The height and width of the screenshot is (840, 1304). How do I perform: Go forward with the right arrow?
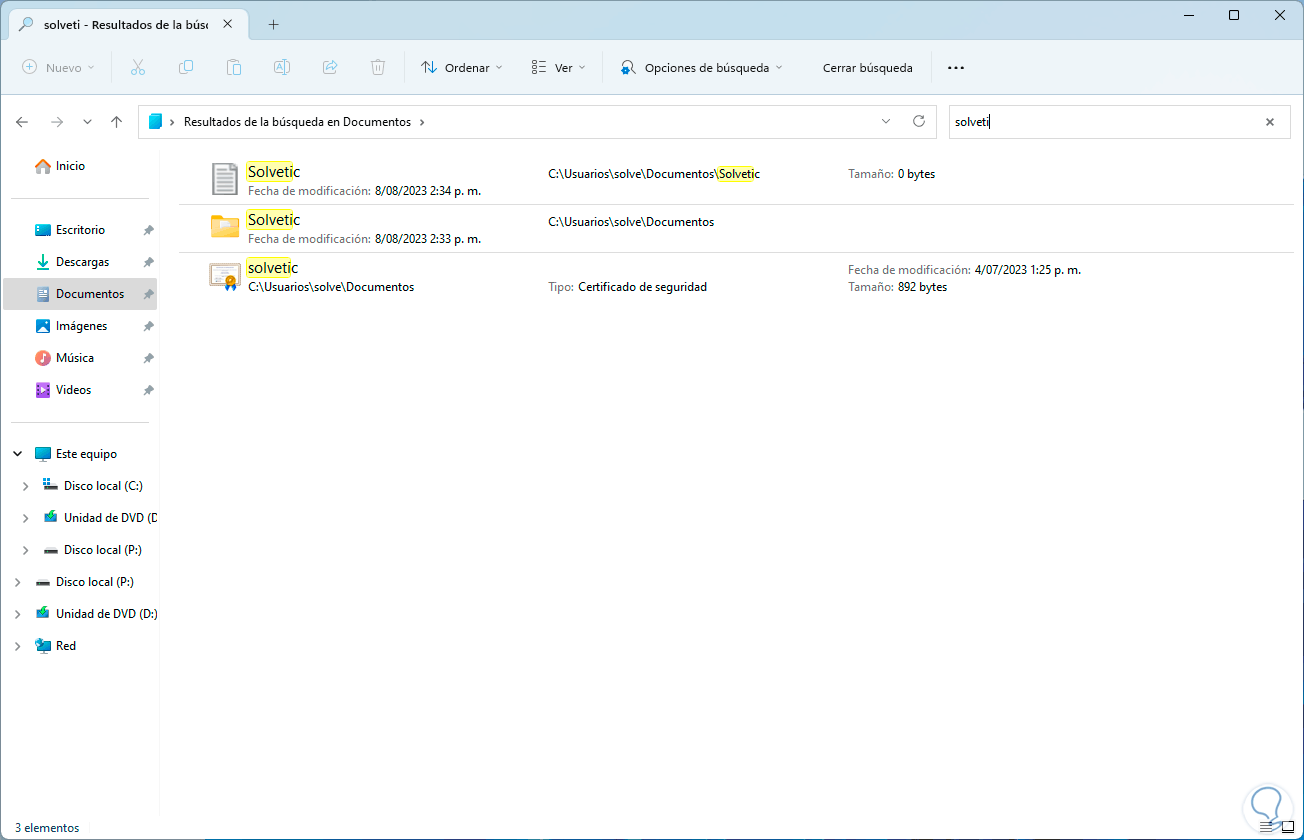click(x=57, y=122)
